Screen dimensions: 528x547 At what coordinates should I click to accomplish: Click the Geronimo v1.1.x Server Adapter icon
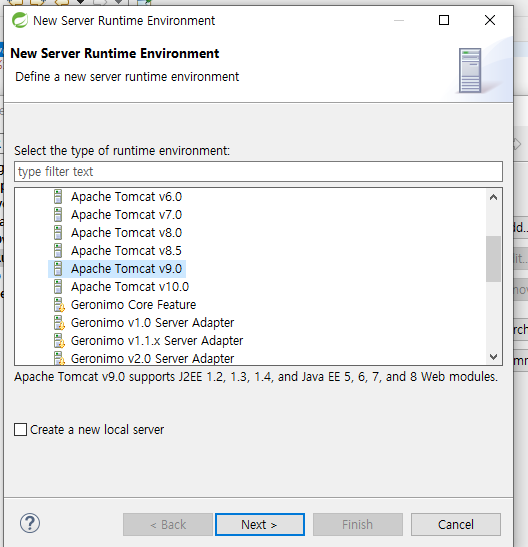[59, 341]
